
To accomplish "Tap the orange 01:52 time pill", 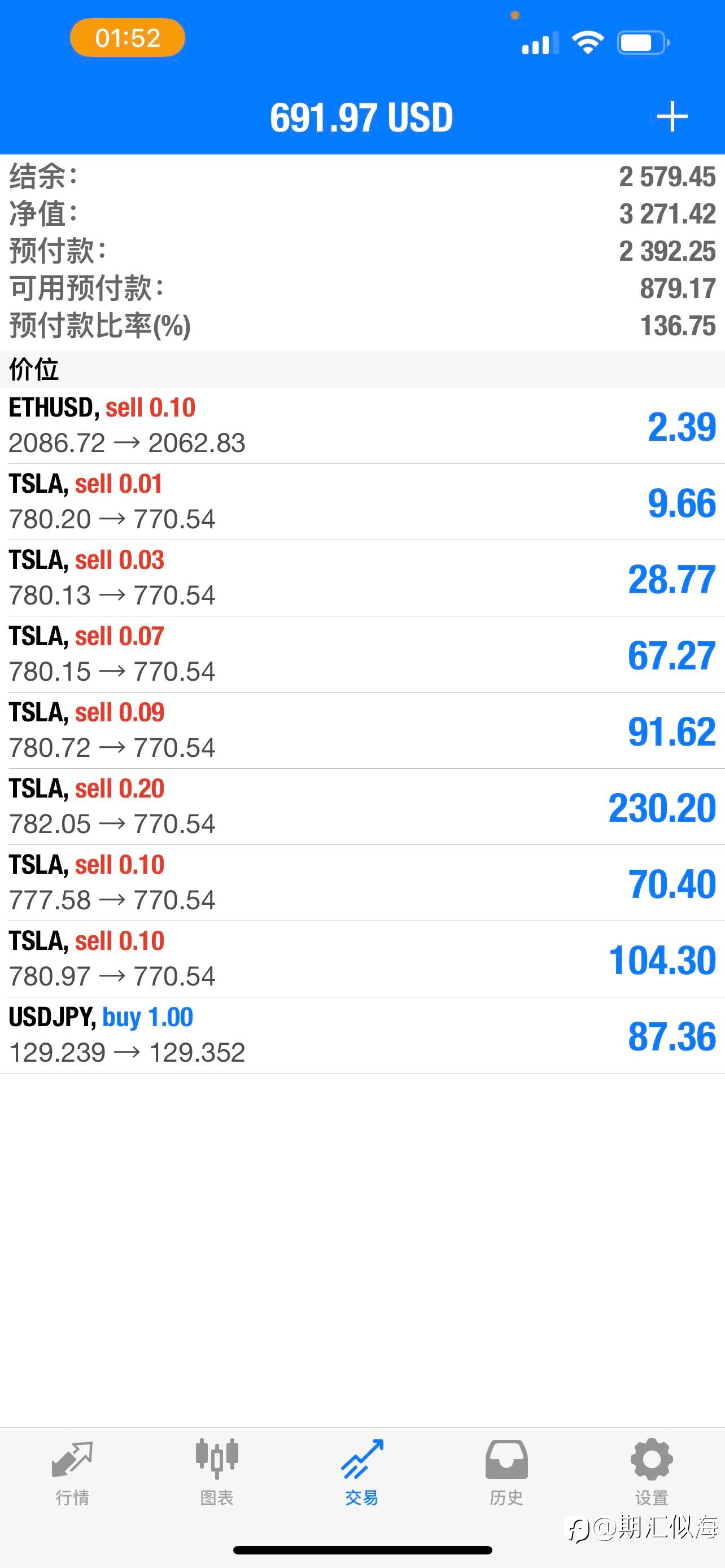I will [127, 38].
